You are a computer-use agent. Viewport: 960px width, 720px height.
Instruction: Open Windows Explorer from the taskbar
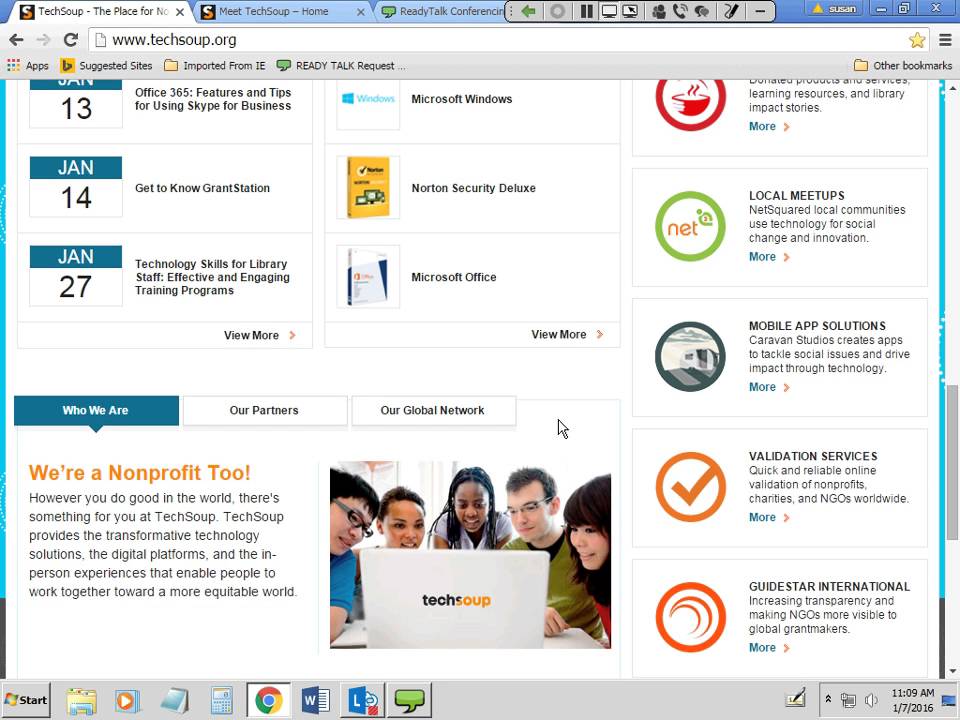pos(81,700)
